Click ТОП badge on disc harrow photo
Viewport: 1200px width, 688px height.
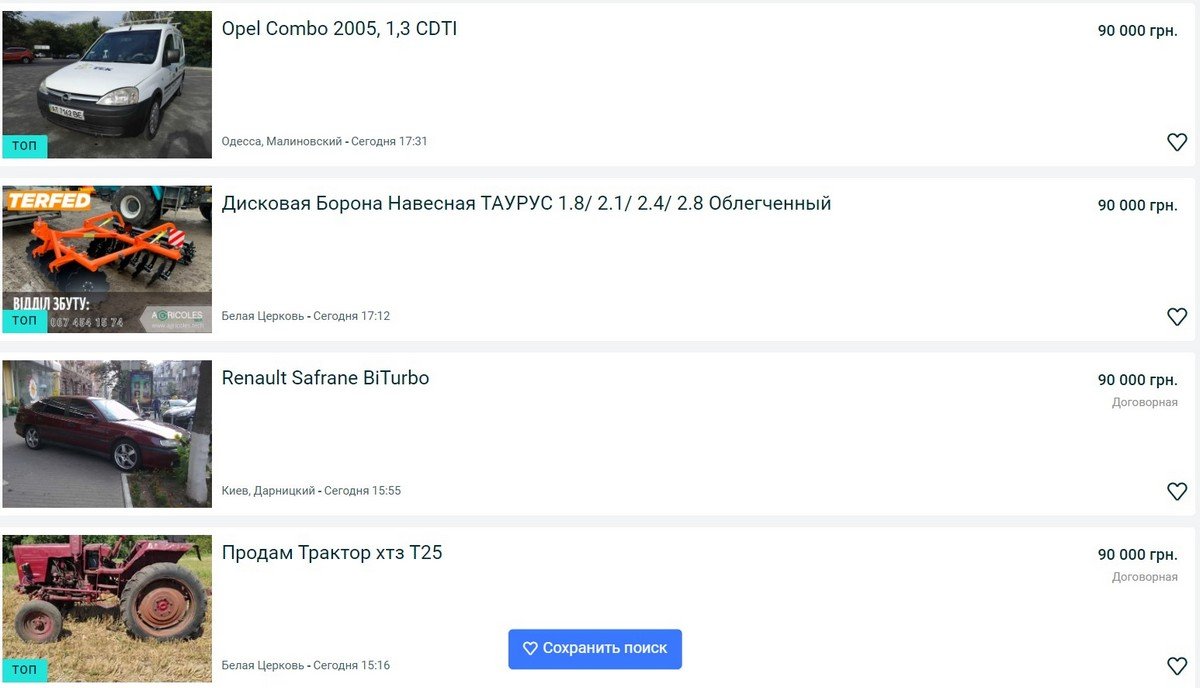pos(24,321)
